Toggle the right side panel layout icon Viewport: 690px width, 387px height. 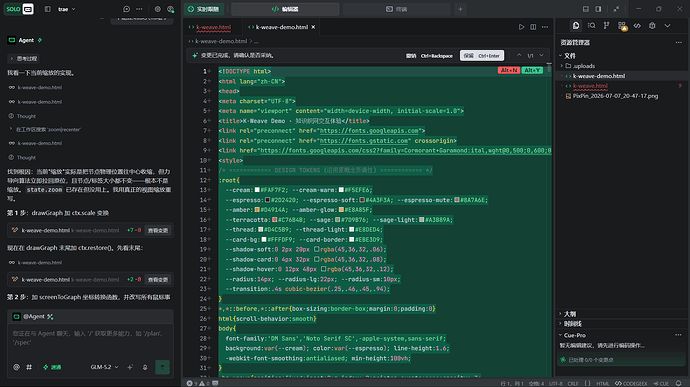598,9
